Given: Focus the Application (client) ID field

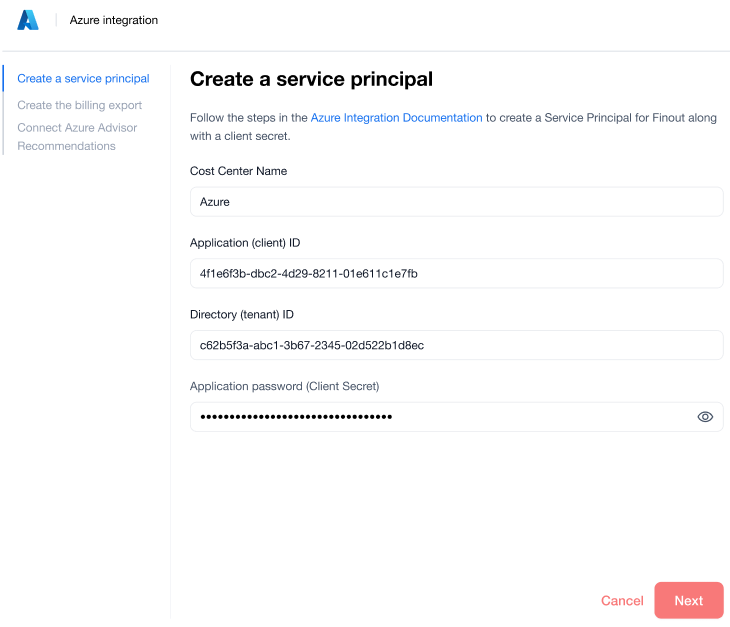Looking at the screenshot, I should pos(456,273).
